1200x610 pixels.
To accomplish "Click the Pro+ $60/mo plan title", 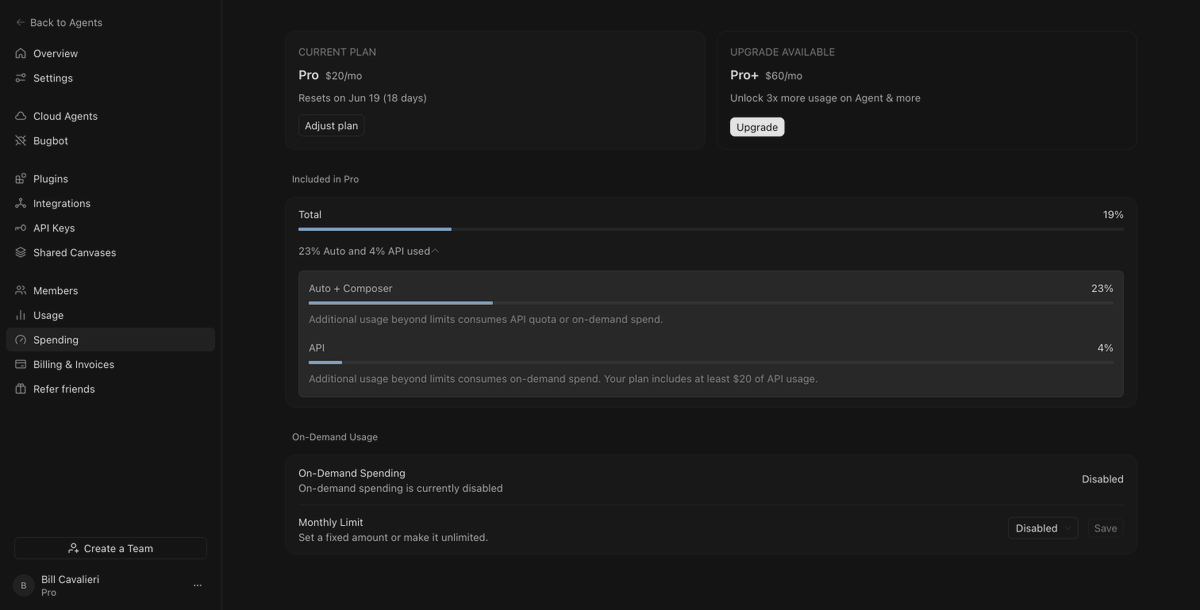I will 766,75.
